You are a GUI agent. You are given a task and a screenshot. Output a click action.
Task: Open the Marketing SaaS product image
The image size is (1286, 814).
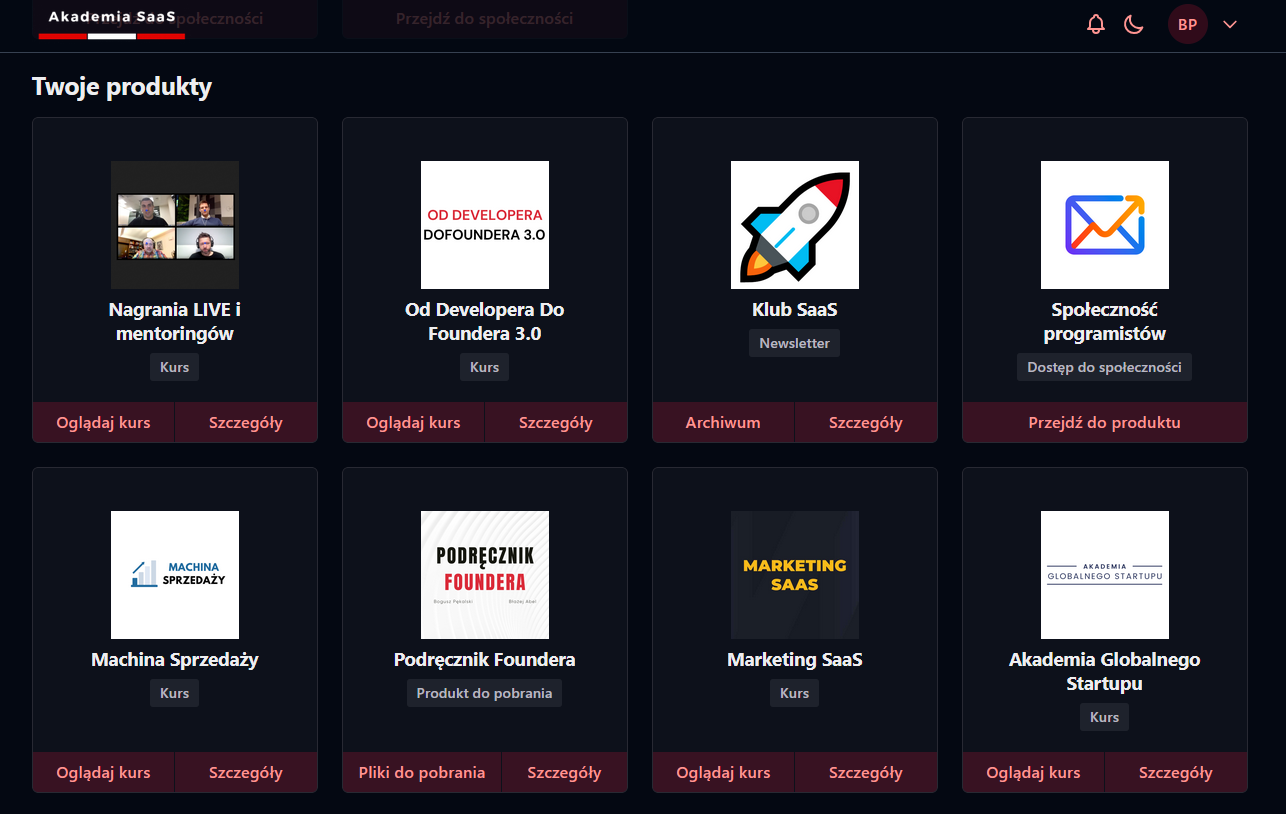tap(794, 575)
